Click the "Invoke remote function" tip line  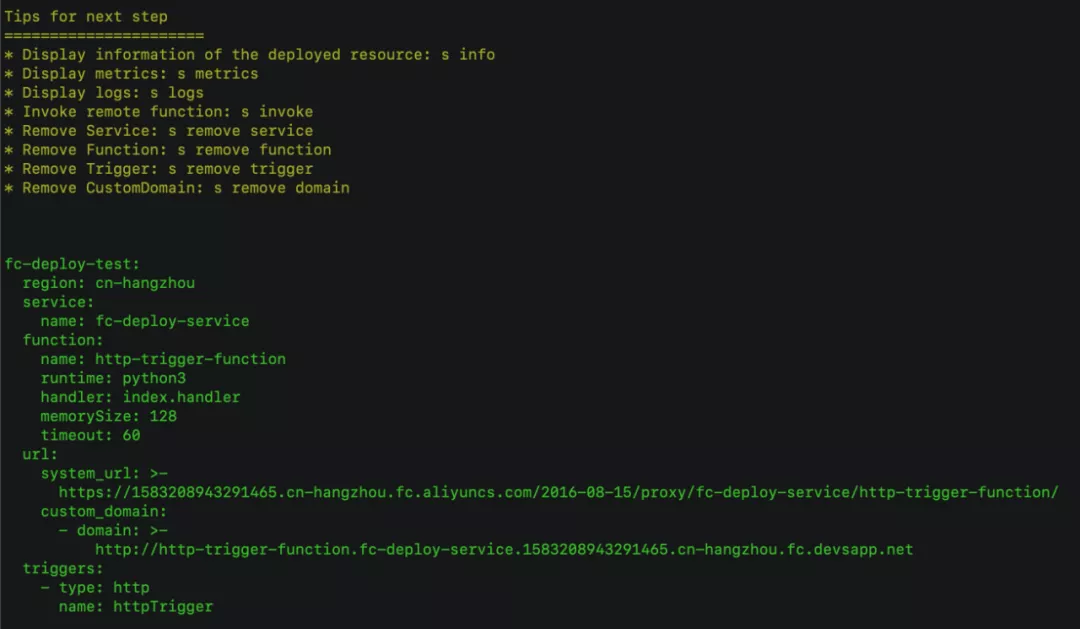[x=167, y=112]
